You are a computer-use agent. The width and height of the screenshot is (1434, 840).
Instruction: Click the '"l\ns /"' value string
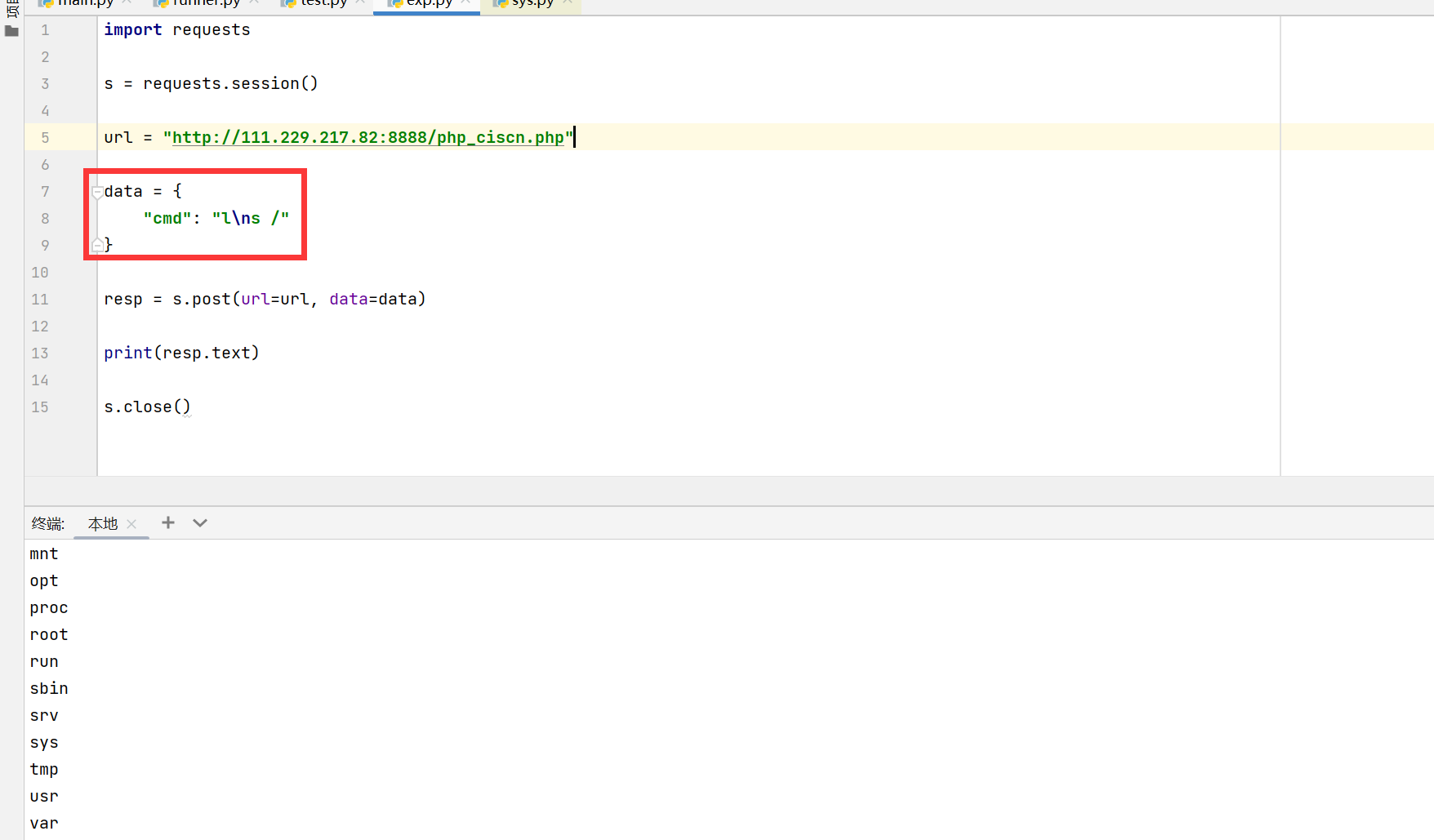[251, 218]
